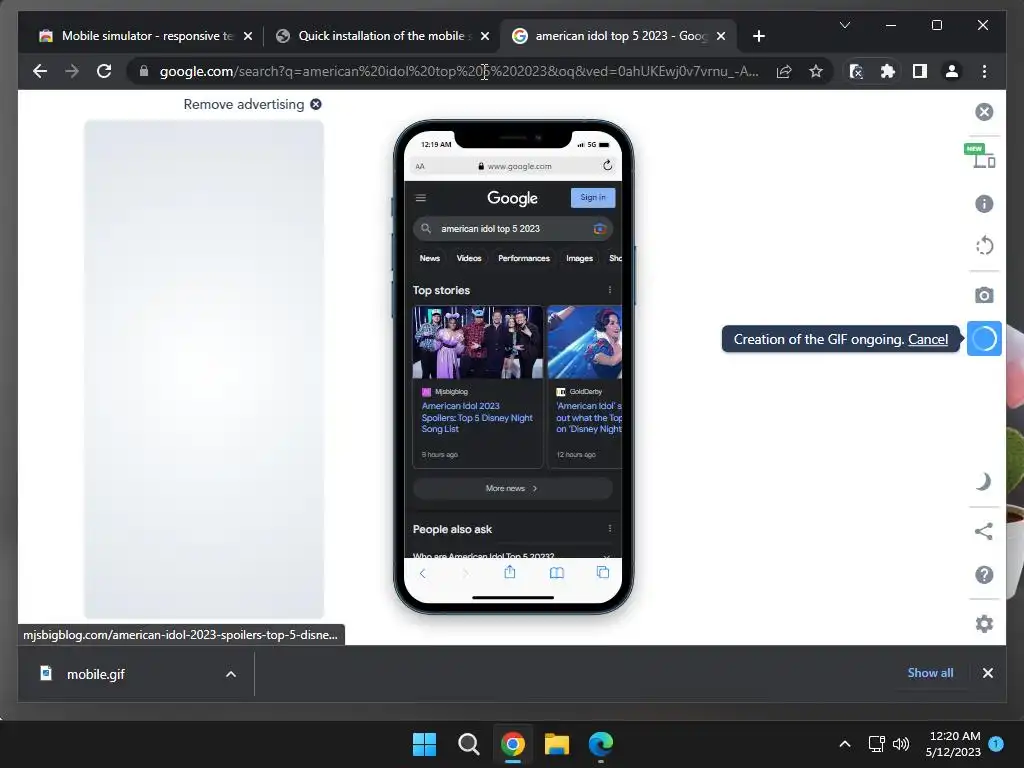
Task: Bookmark this page with the star
Action: coord(816,71)
